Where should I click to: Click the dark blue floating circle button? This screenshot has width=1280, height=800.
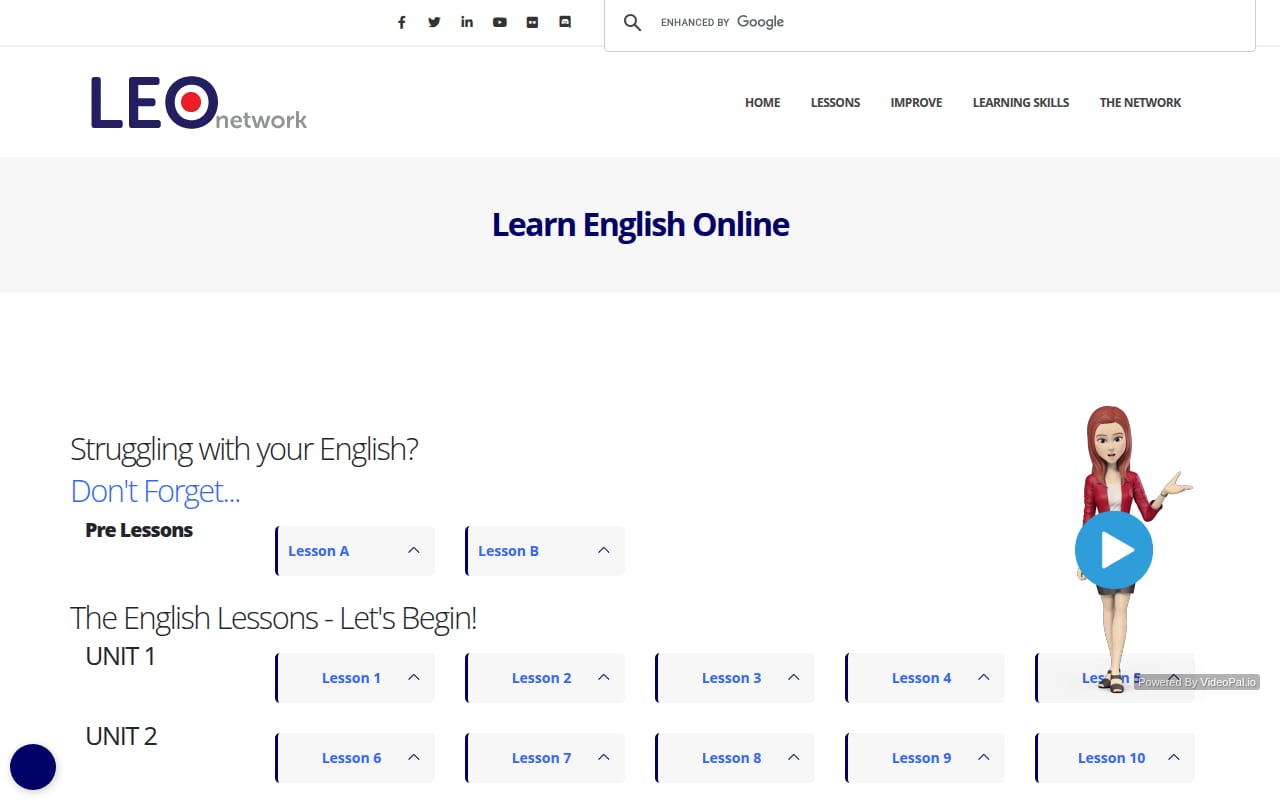click(x=33, y=767)
